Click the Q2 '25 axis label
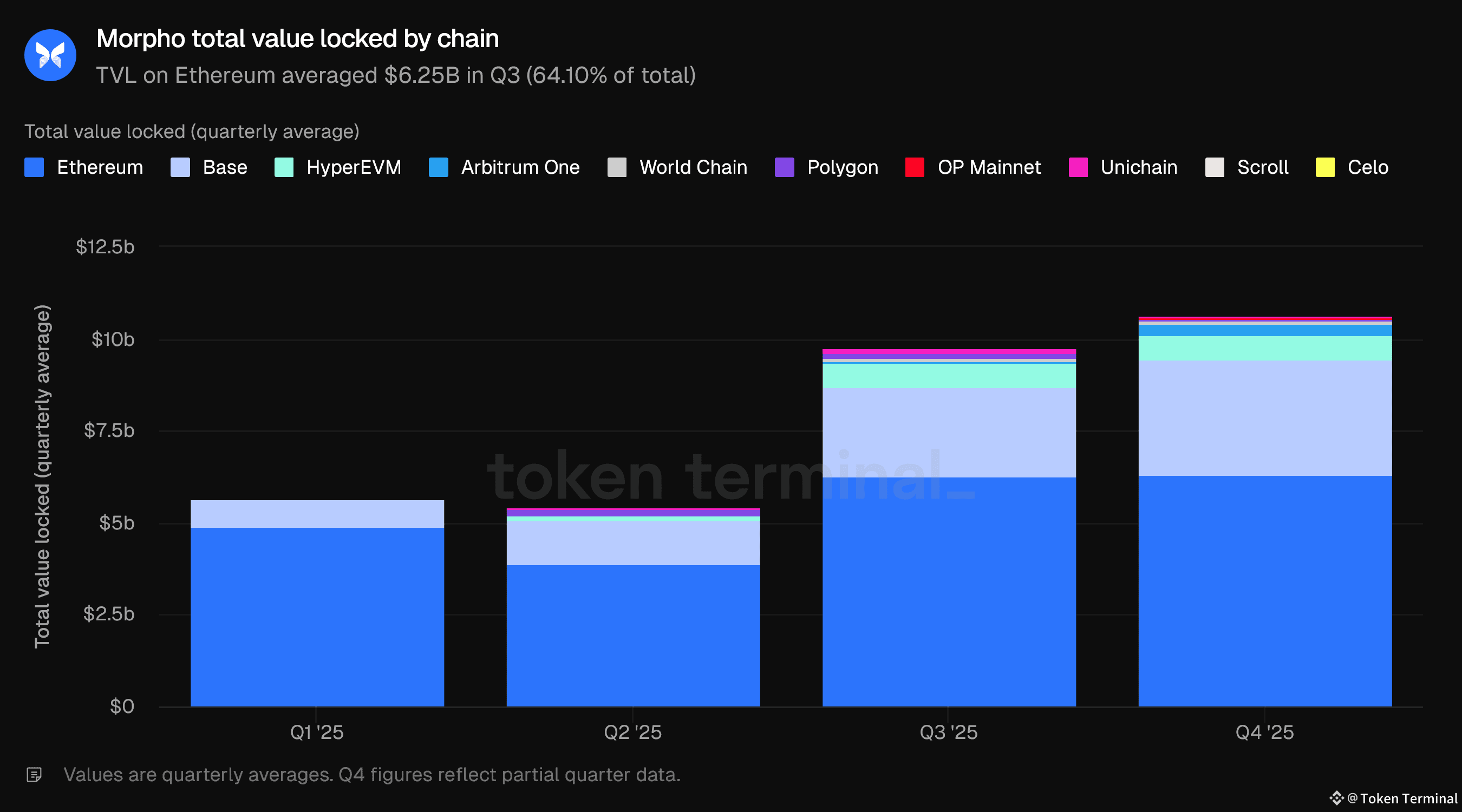Viewport: 1462px width, 812px height. pyautogui.click(x=633, y=732)
